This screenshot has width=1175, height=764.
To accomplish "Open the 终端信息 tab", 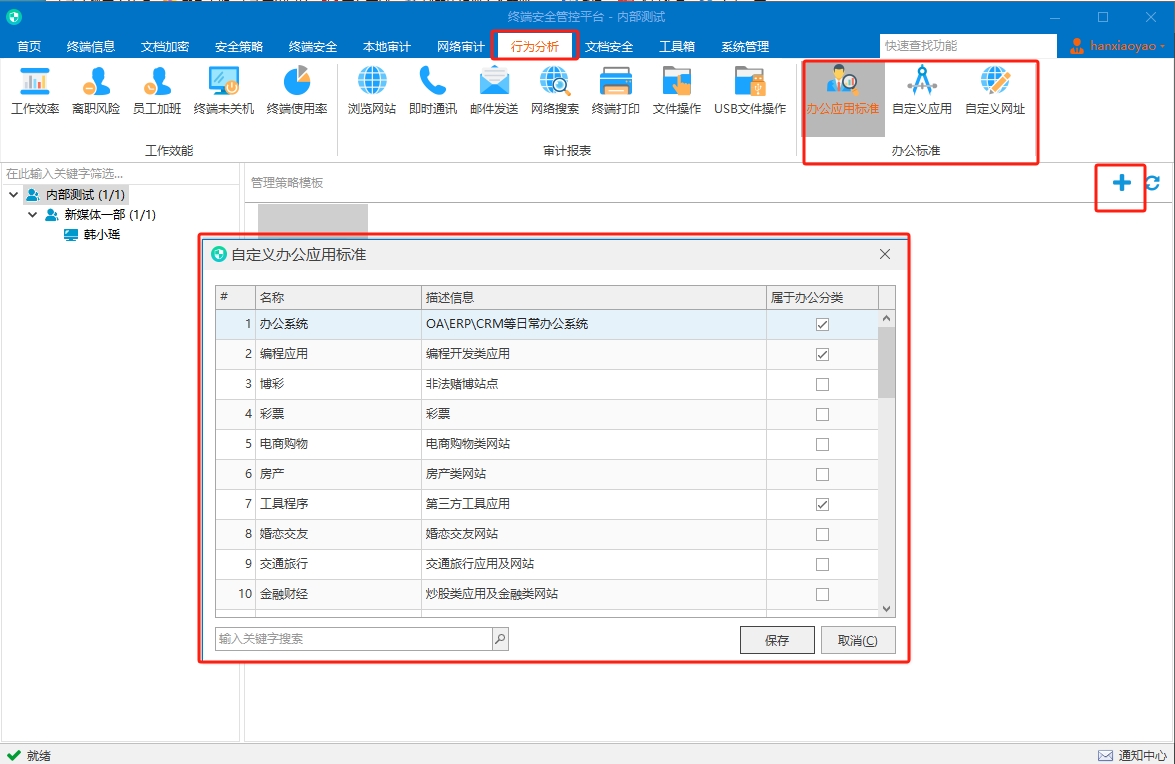I will [x=91, y=46].
